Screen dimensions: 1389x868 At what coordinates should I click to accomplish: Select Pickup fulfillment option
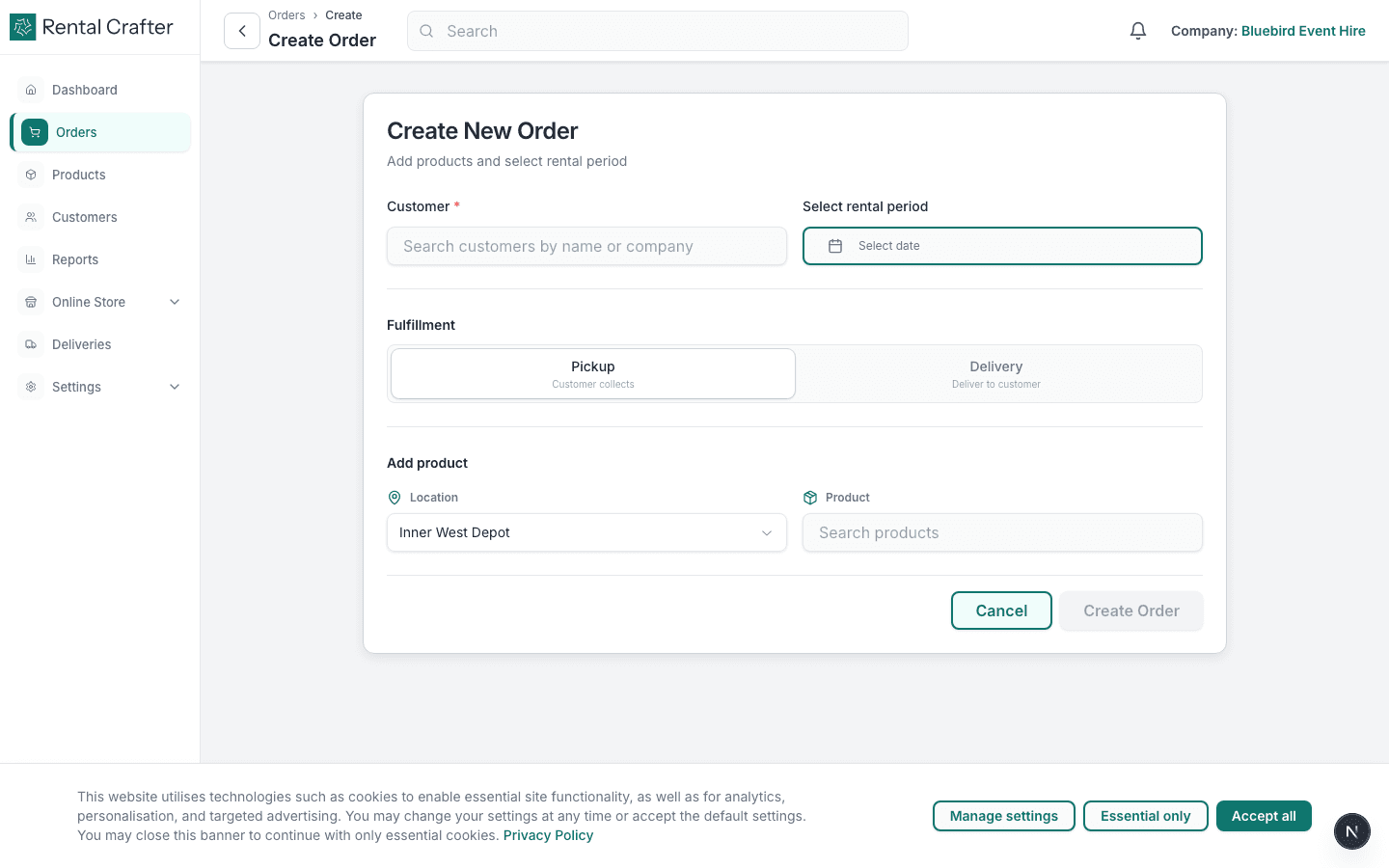click(x=593, y=373)
